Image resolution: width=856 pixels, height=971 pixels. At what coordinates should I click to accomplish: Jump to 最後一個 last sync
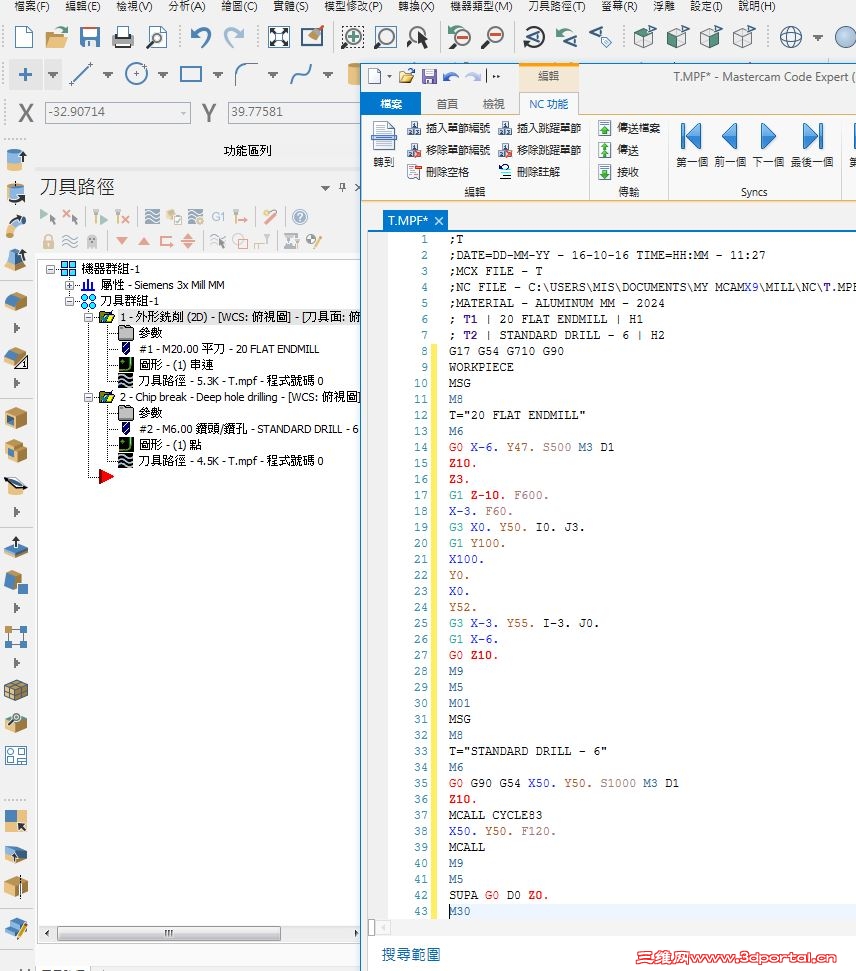(x=811, y=145)
